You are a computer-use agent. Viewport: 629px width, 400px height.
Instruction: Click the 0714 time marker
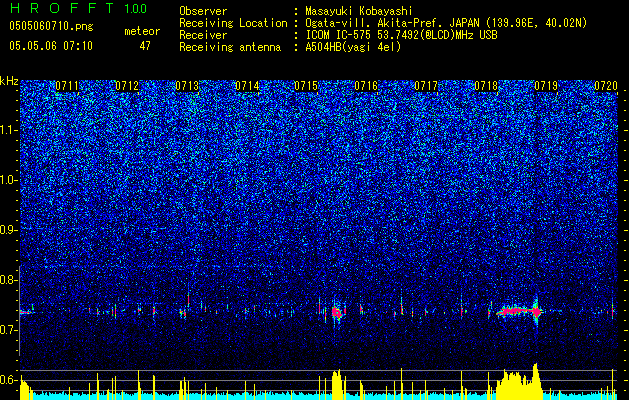click(x=247, y=86)
